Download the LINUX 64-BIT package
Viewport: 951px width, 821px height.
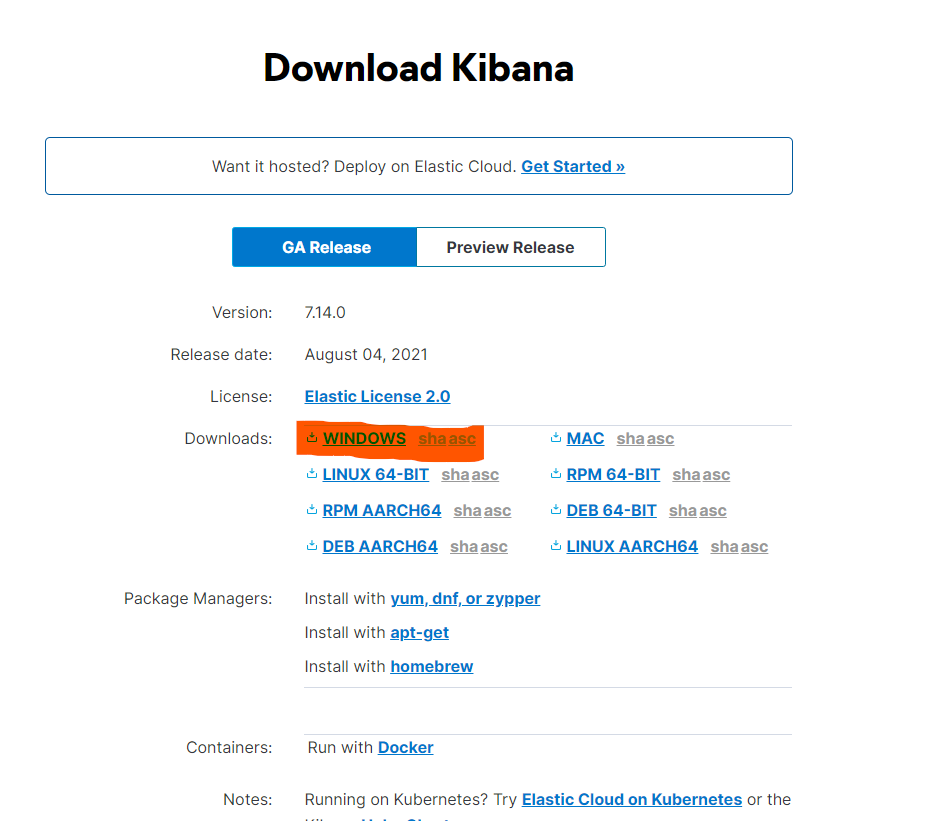375,475
